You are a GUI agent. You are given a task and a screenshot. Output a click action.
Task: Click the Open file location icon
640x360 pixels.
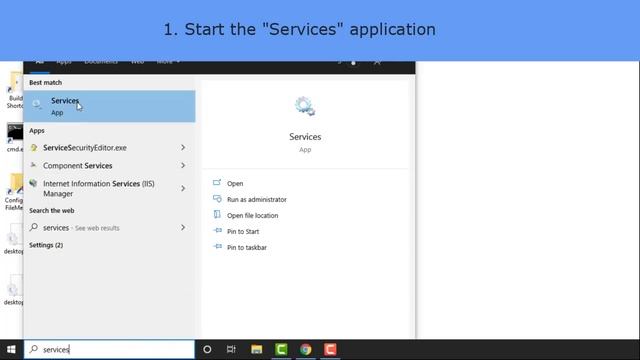217,215
